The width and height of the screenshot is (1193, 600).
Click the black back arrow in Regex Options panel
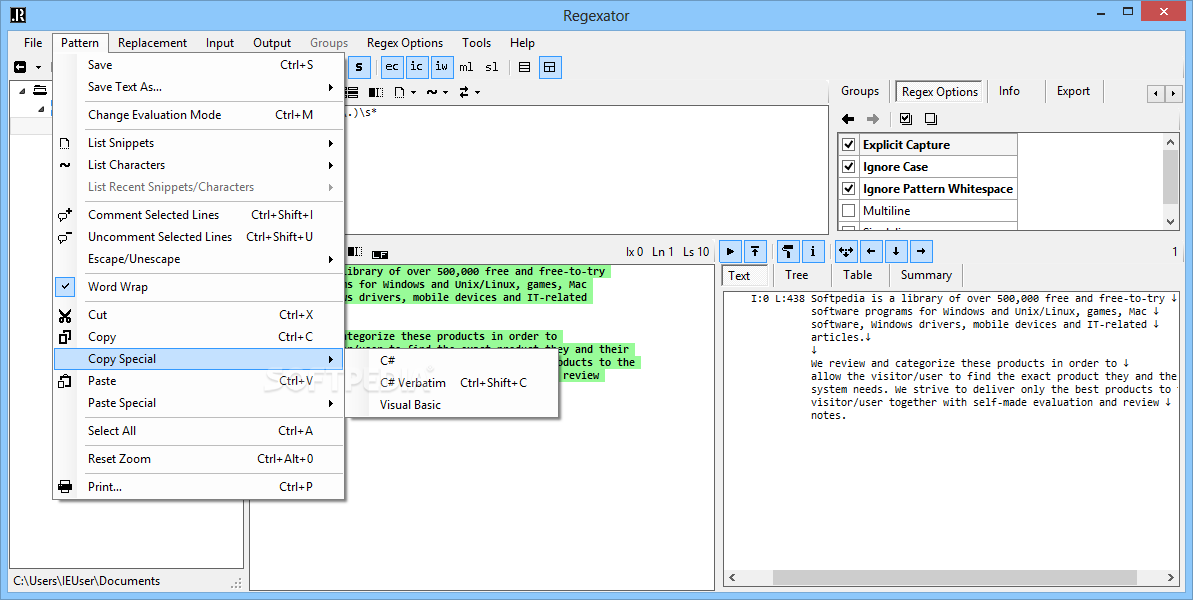(x=848, y=119)
